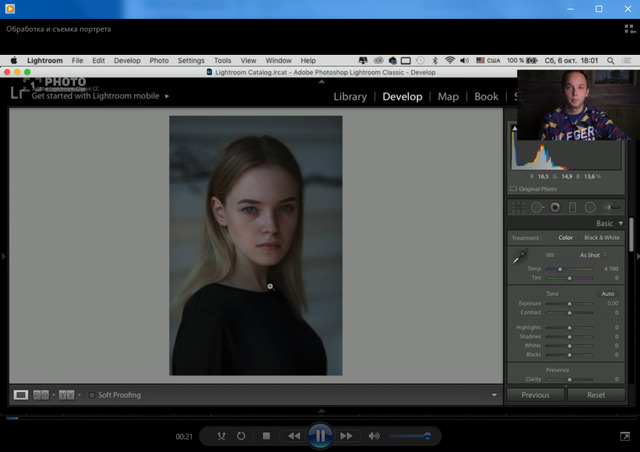Select the White Balance eyedropper tool
This screenshot has height=452, width=640.
(x=518, y=258)
